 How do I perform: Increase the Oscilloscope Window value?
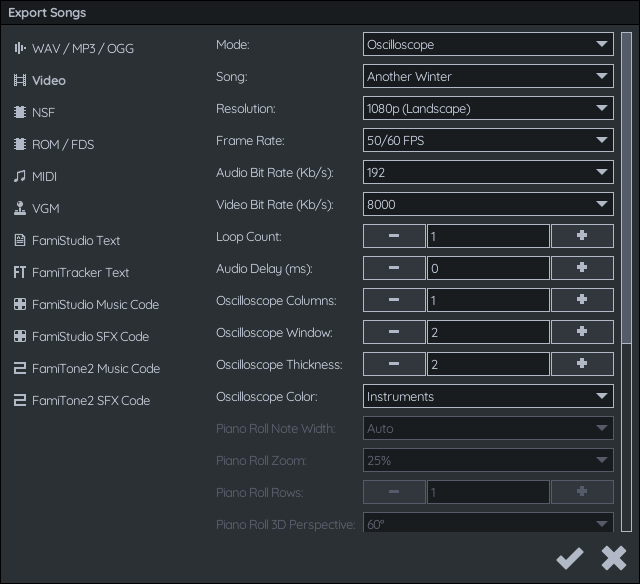(x=582, y=332)
